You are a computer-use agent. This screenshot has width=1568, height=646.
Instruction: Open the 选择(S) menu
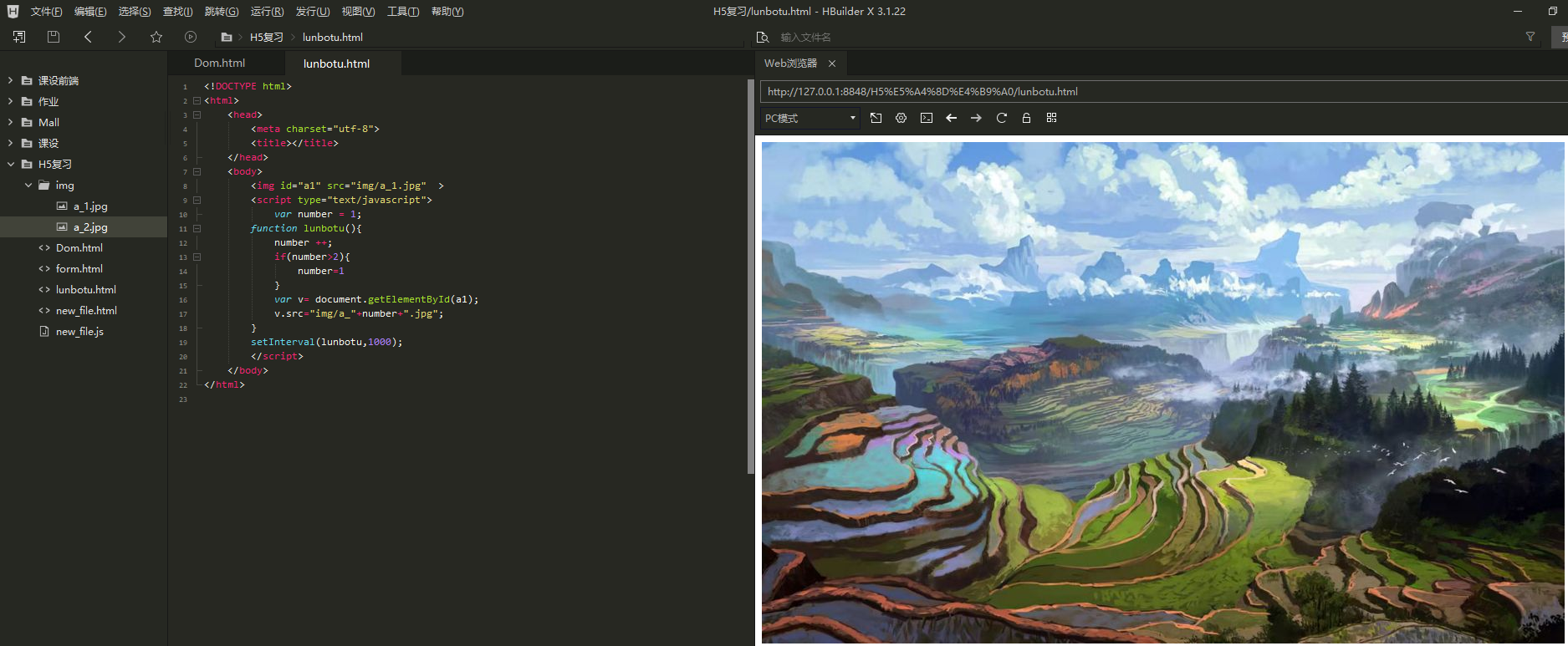pos(135,12)
